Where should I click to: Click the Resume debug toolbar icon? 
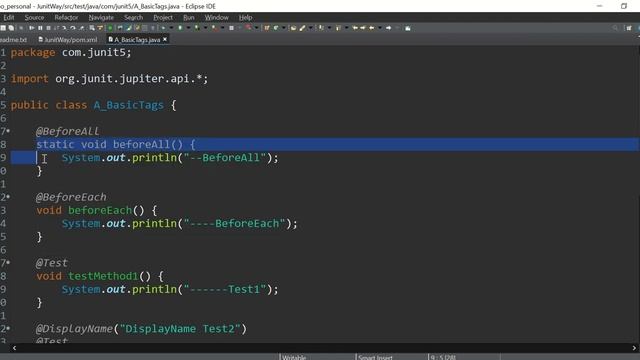tap(32, 28)
